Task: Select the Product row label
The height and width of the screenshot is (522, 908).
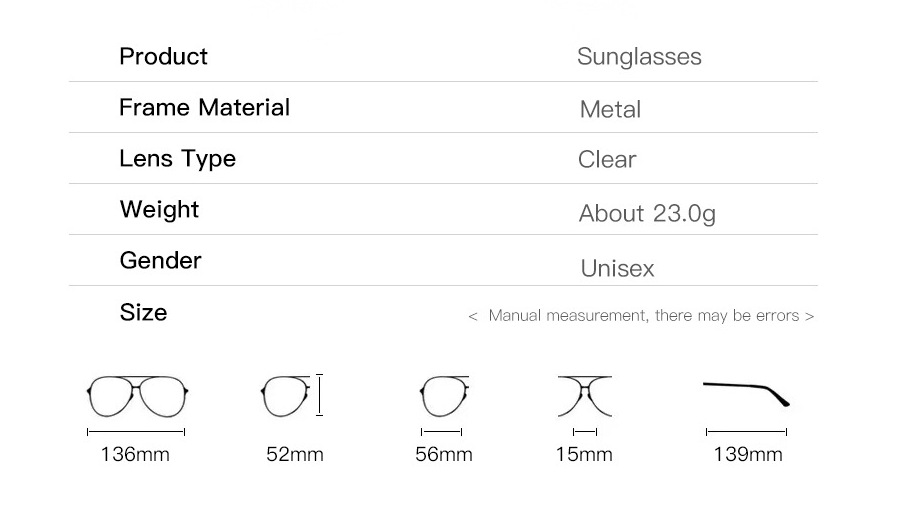Action: click(164, 56)
